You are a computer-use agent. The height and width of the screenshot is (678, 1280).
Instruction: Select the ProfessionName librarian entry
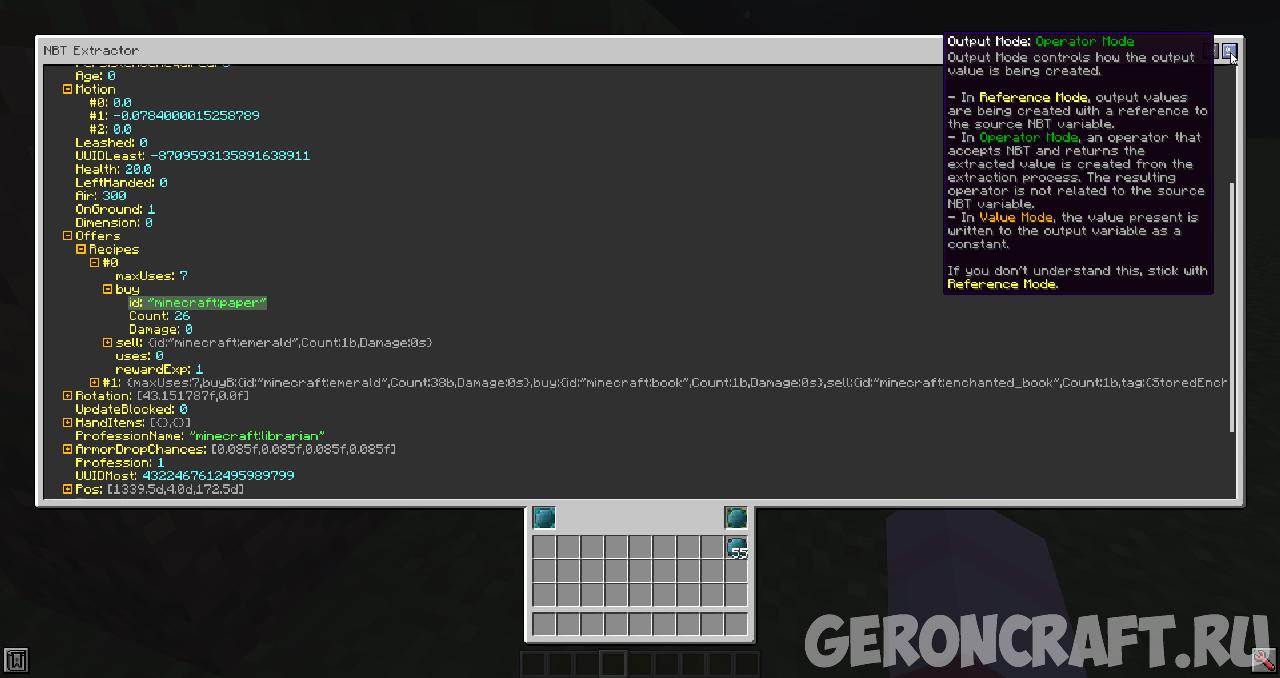pyautogui.click(x=199, y=436)
